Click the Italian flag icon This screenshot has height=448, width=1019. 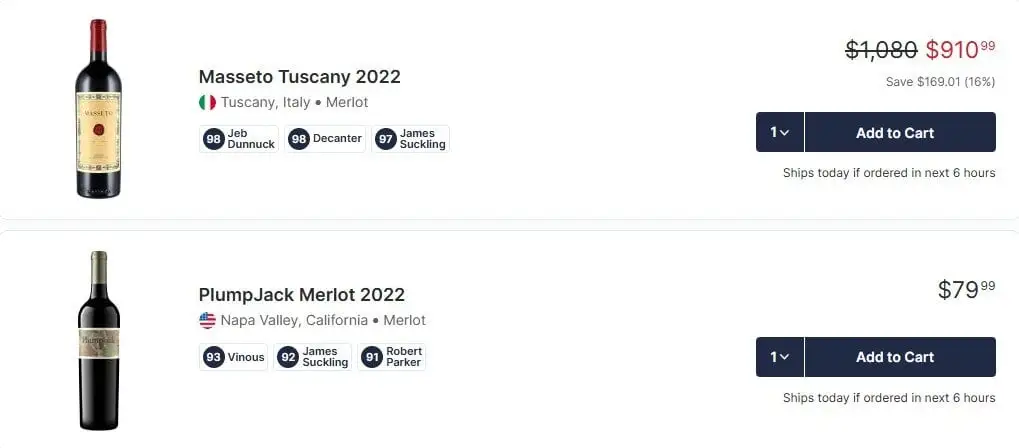click(x=207, y=102)
